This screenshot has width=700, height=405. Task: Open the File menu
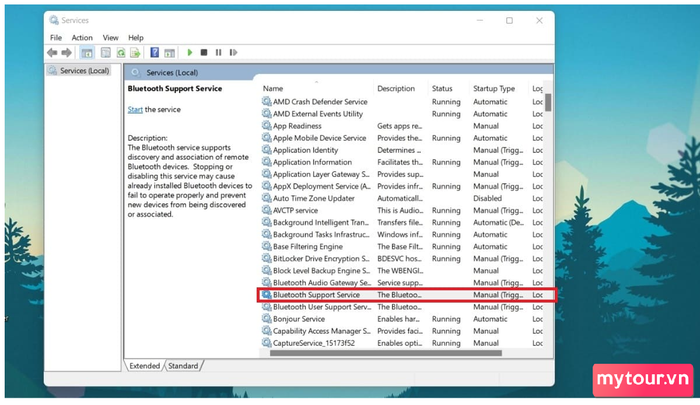(56, 38)
